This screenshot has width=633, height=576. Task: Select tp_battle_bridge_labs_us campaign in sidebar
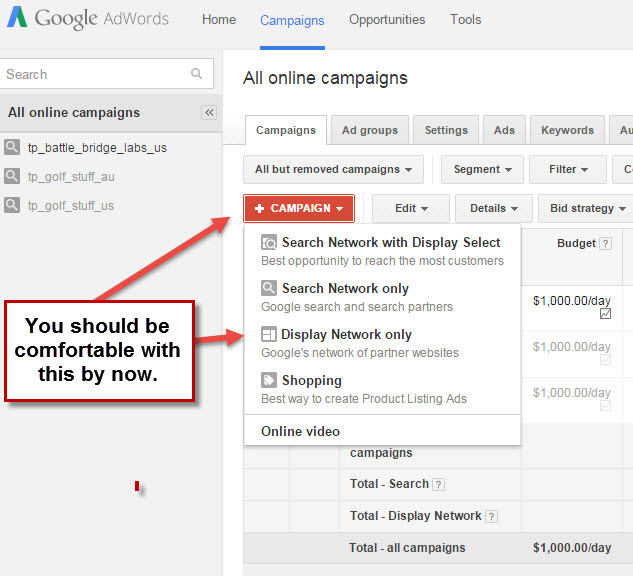click(x=97, y=148)
